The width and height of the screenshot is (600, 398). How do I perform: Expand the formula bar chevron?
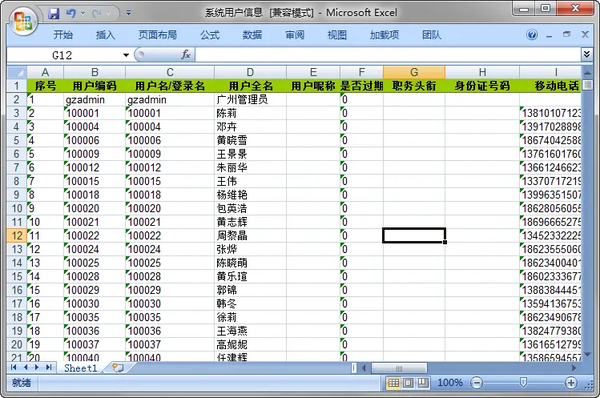click(x=586, y=54)
